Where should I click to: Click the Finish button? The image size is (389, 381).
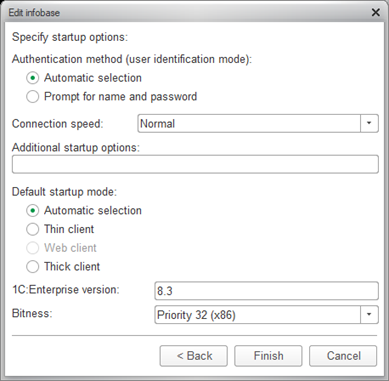coord(268,356)
